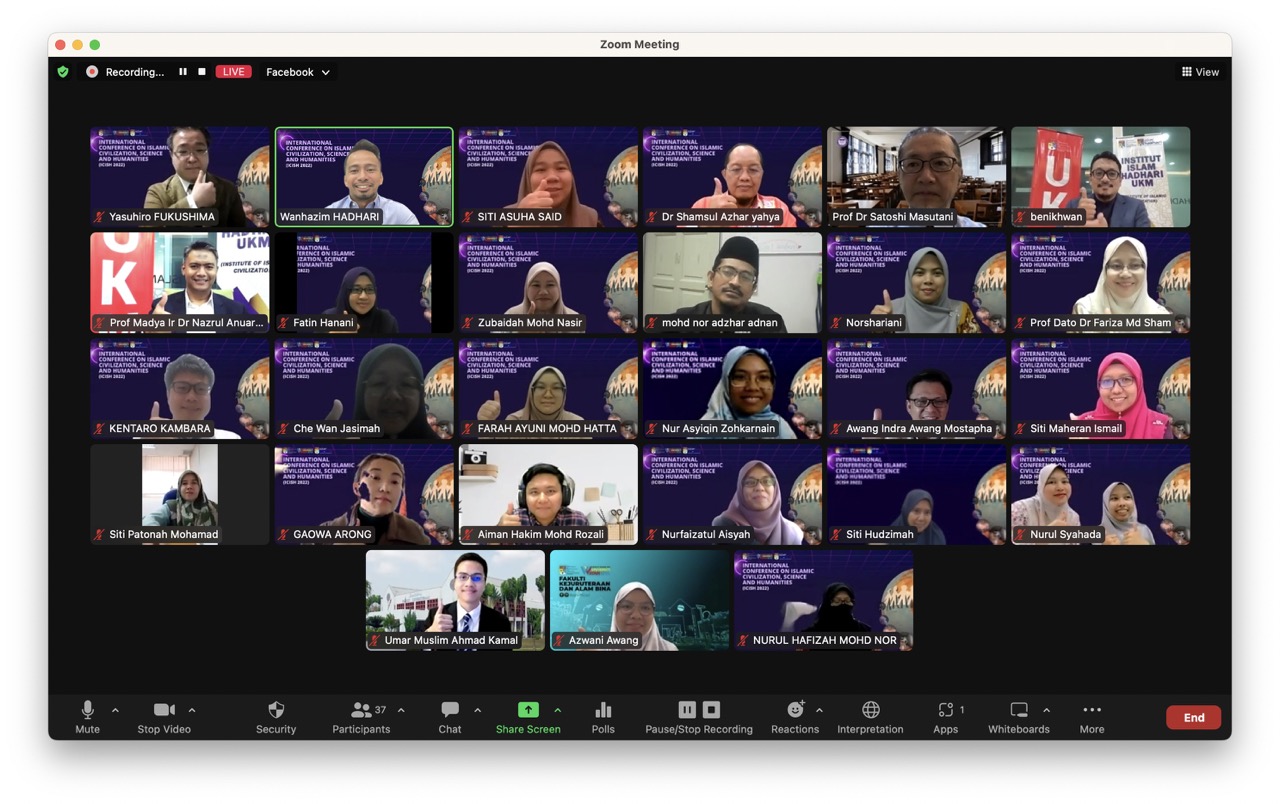Open the Facebook live stream dropdown
The height and width of the screenshot is (804, 1280).
(x=297, y=72)
